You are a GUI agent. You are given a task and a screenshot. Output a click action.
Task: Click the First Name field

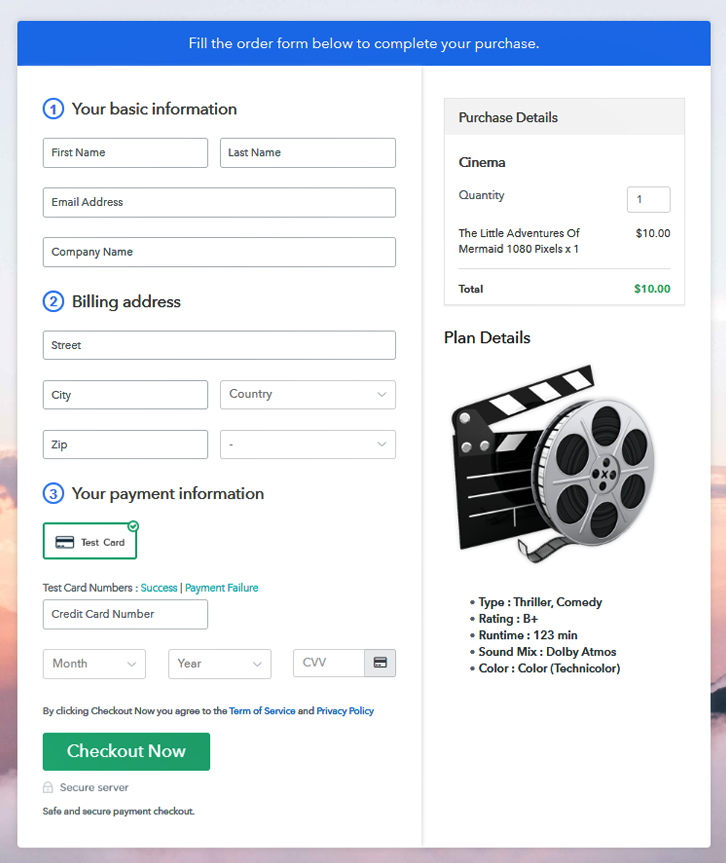click(x=125, y=153)
